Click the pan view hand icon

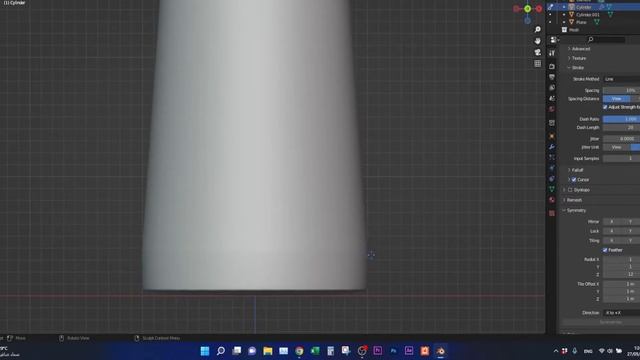coord(538,41)
